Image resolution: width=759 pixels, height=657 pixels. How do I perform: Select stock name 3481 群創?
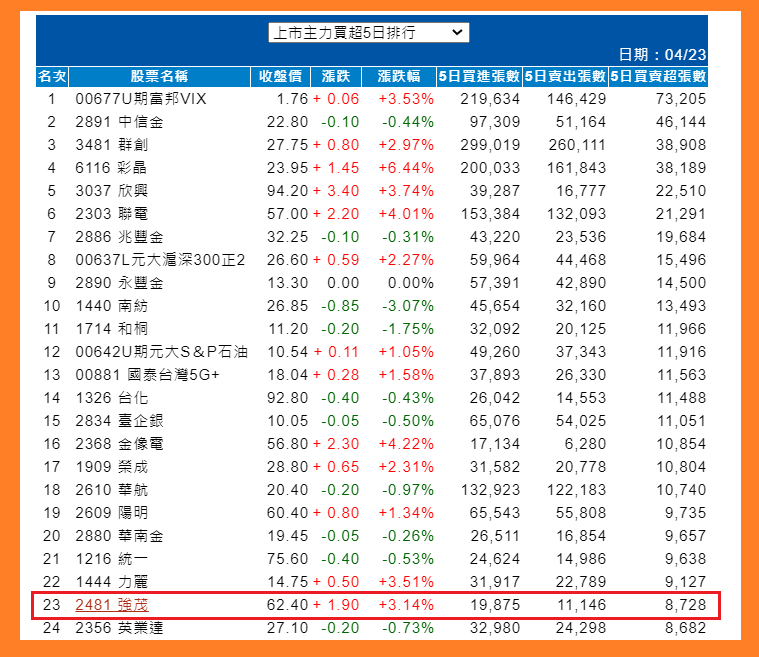112,145
